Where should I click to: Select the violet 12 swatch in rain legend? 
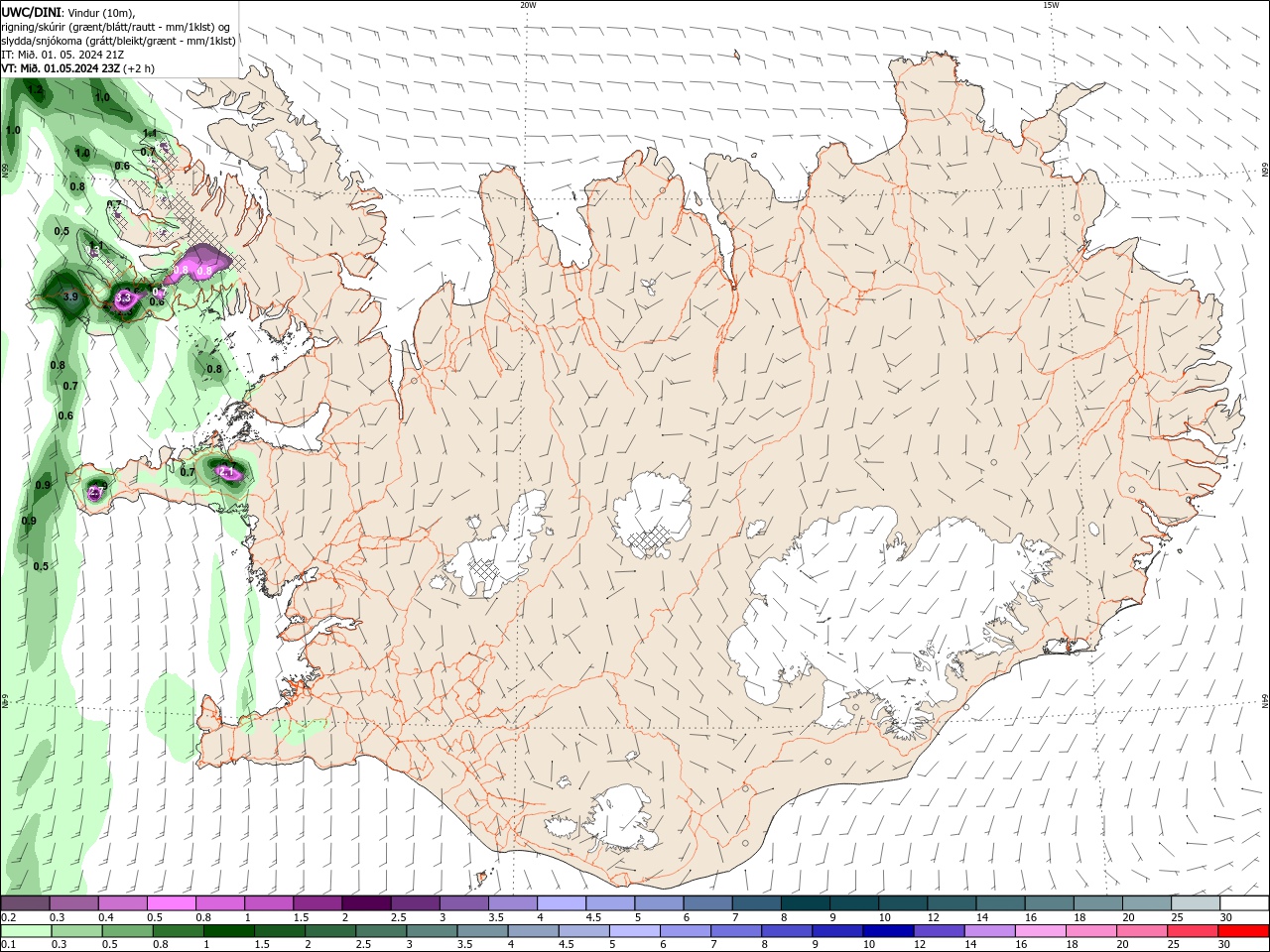coord(938,931)
